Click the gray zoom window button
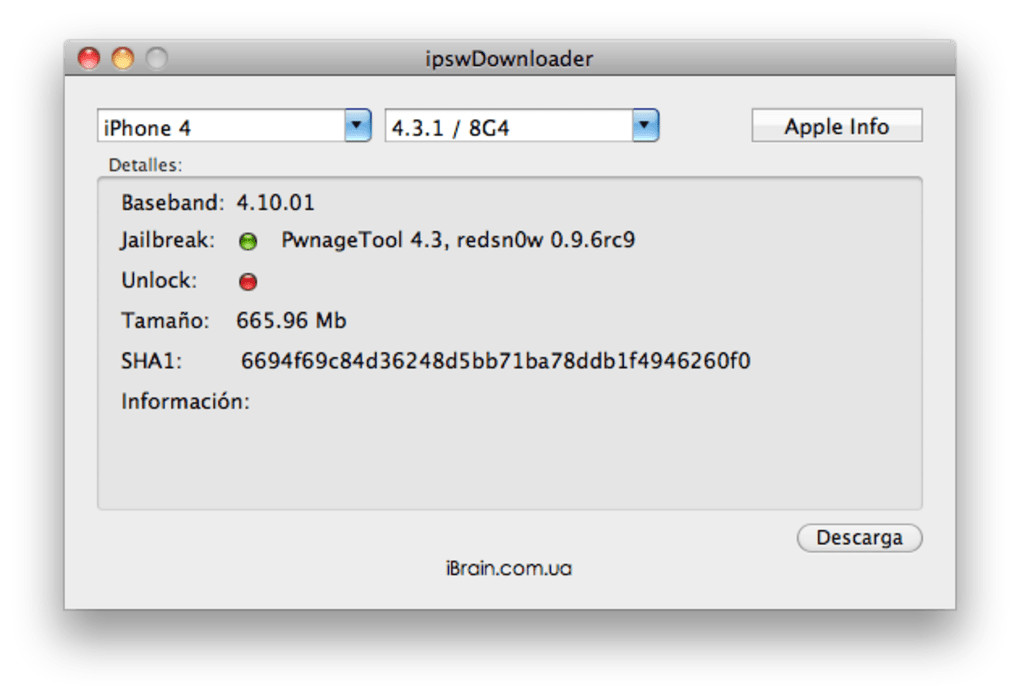The width and height of the screenshot is (1020, 698). 156,59
